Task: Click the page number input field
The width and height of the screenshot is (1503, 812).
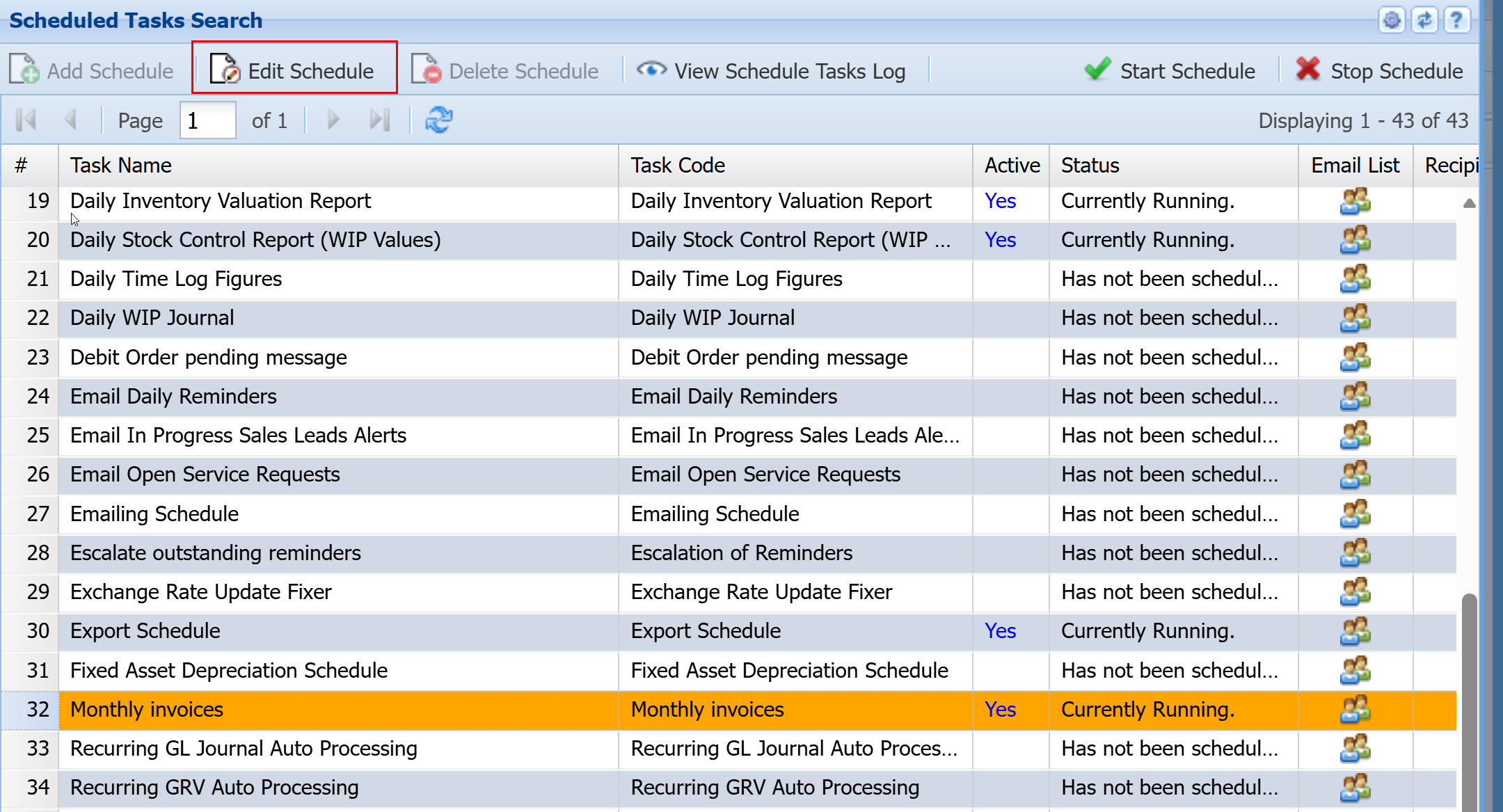Action: (207, 121)
